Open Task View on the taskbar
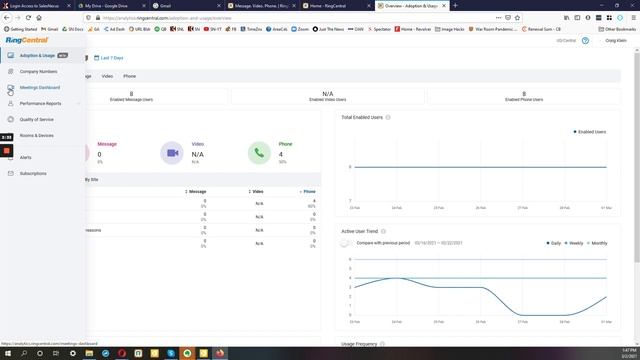This screenshot has height=360, width=640. [x=56, y=353]
